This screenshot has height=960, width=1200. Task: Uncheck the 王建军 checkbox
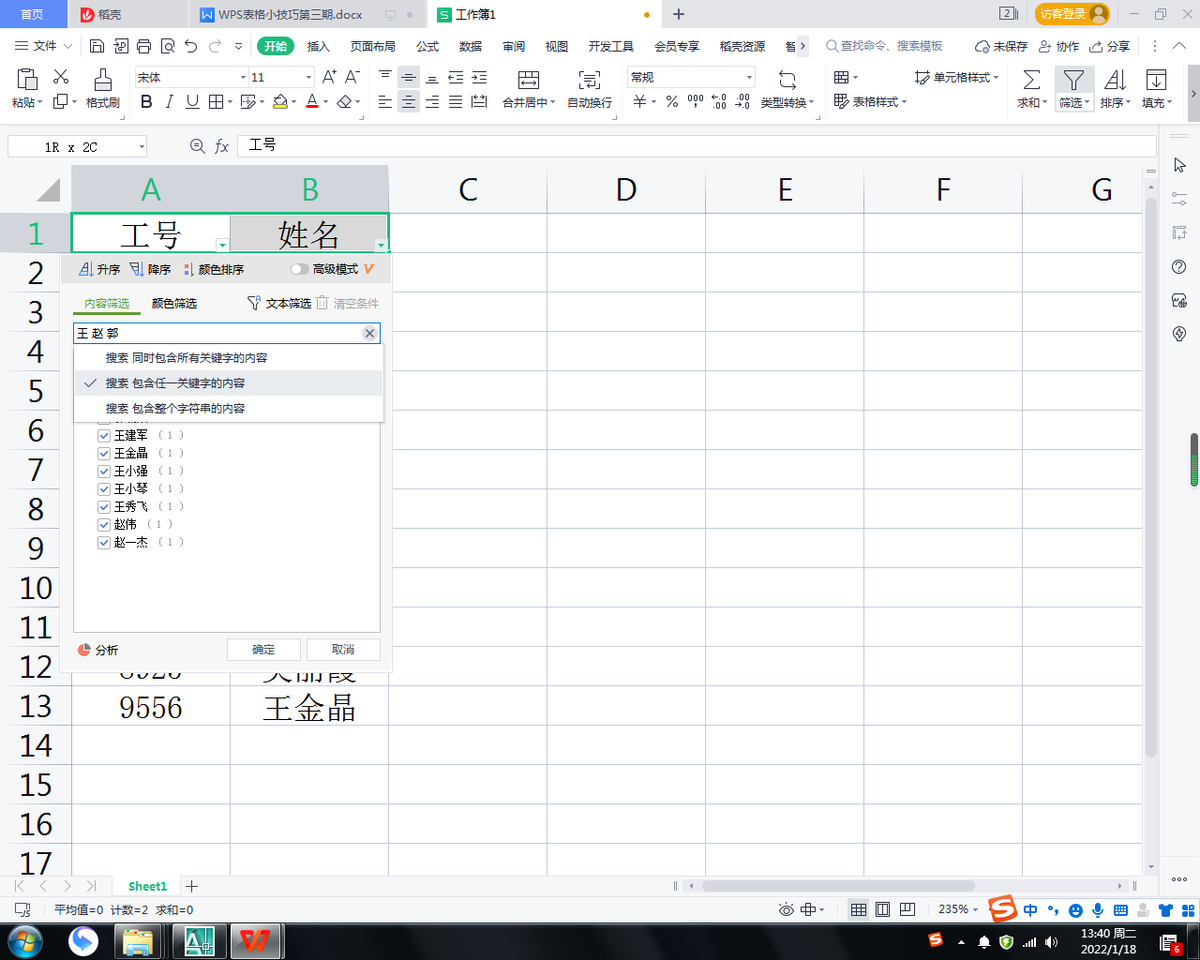click(x=104, y=436)
